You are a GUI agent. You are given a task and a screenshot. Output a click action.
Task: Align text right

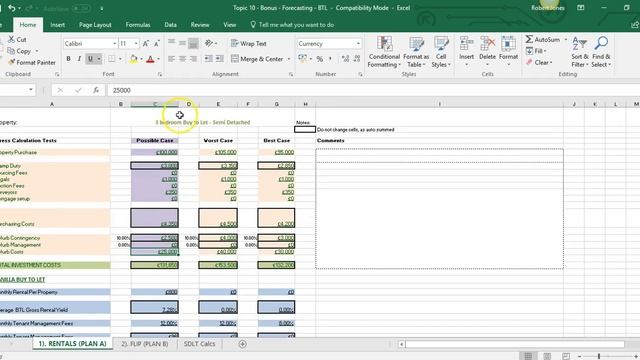point(193,59)
